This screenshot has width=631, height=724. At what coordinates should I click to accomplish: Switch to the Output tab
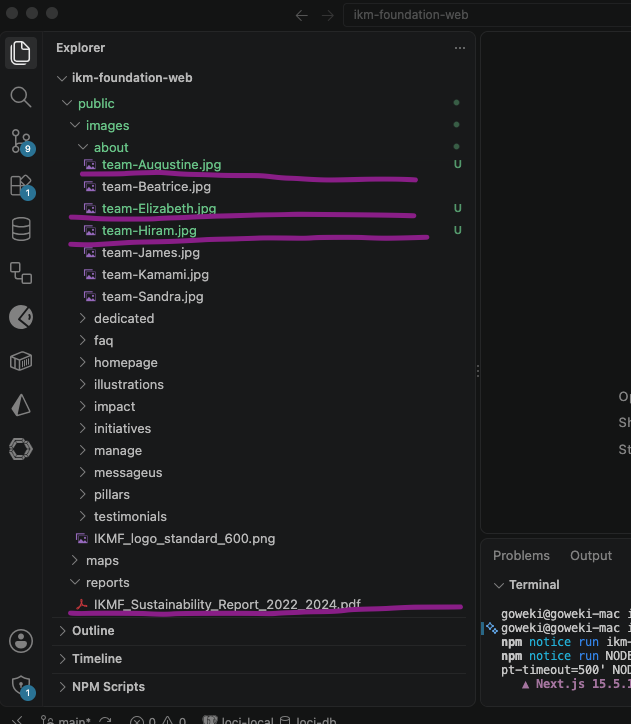click(x=591, y=555)
